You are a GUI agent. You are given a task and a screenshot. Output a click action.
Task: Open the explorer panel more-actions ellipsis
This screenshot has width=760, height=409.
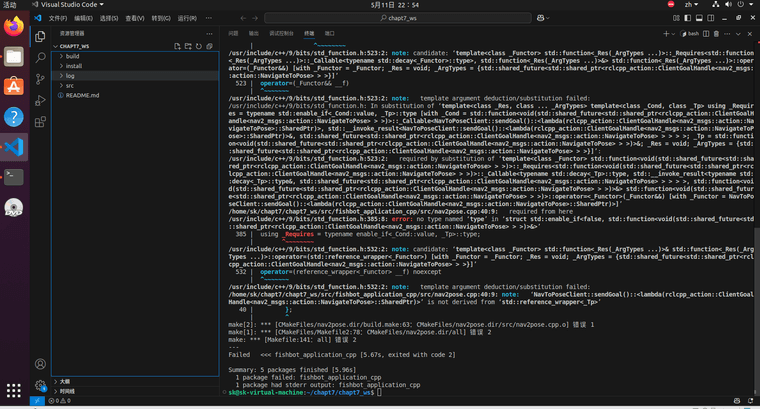[209, 33]
